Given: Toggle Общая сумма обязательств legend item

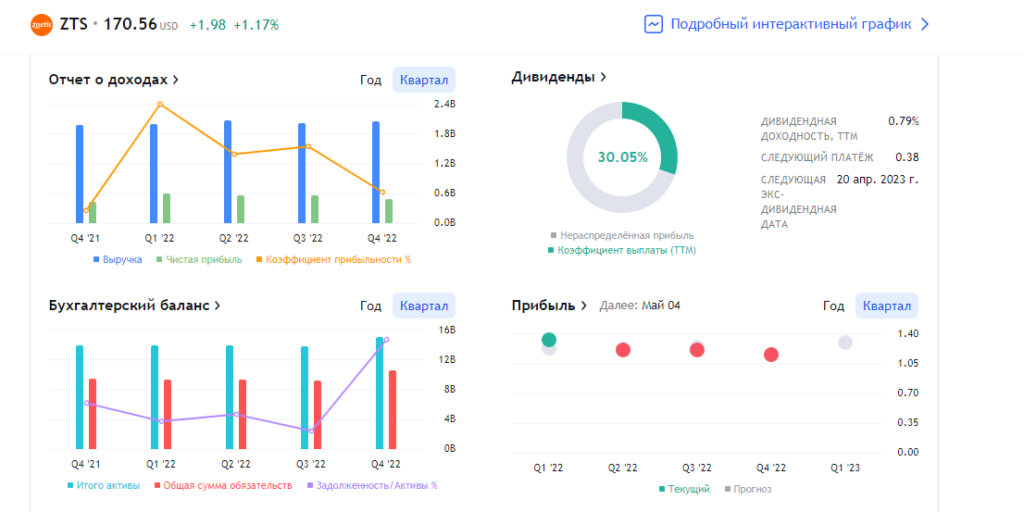Looking at the screenshot, I should 223,486.
